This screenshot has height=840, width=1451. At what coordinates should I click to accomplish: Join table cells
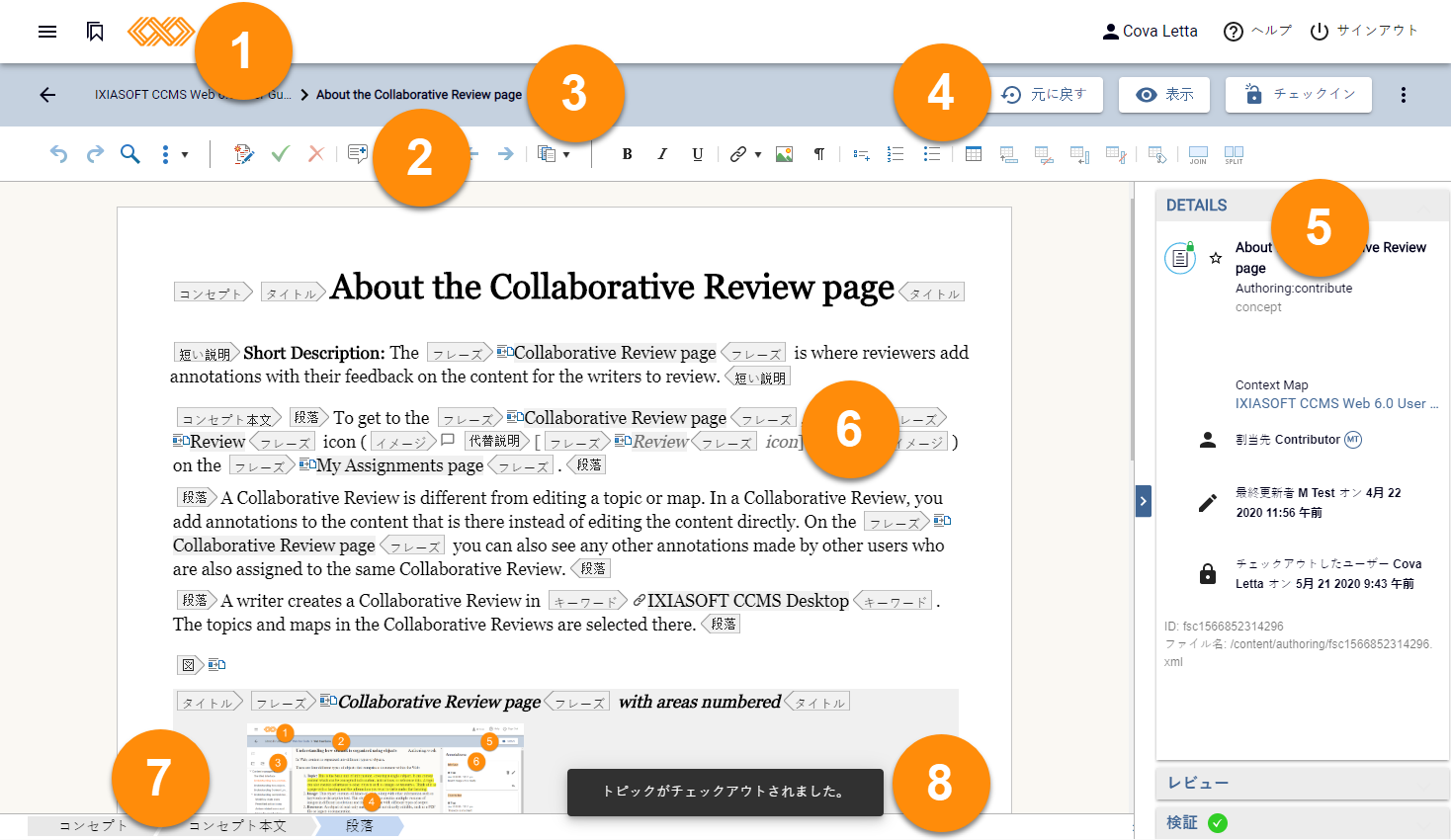click(x=1198, y=154)
